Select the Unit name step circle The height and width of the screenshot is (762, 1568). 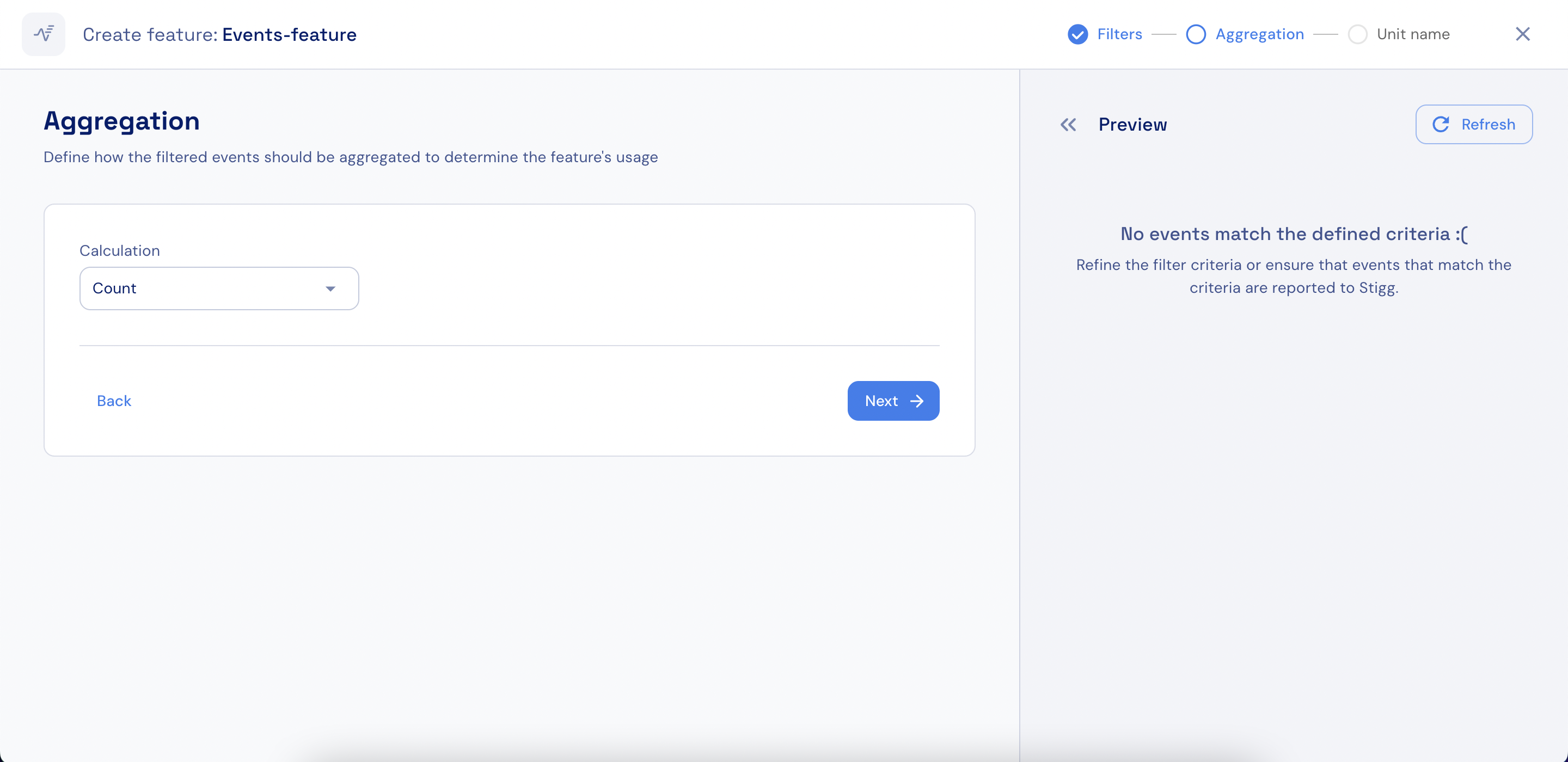pos(1357,34)
